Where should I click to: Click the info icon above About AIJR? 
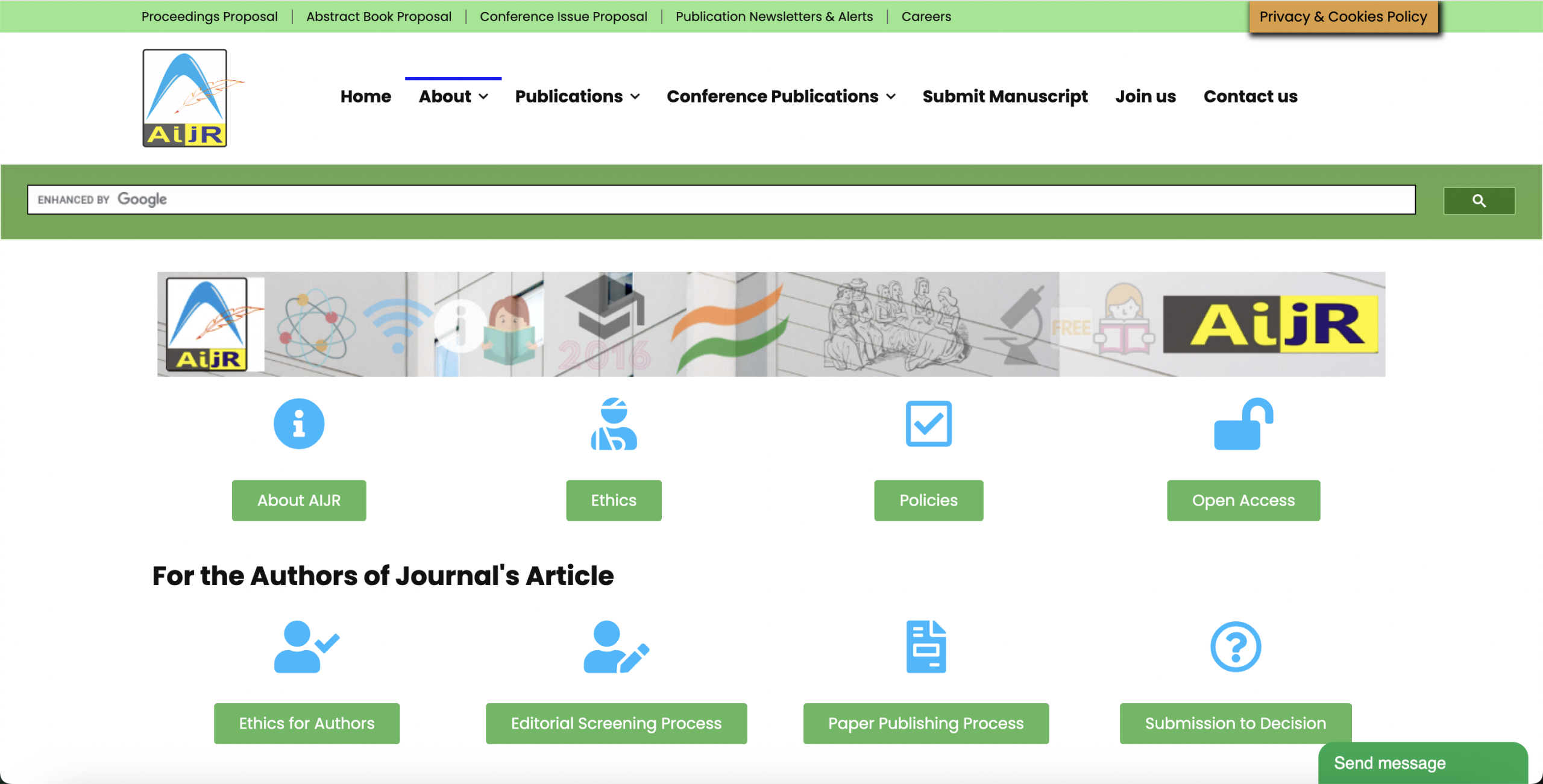tap(298, 424)
